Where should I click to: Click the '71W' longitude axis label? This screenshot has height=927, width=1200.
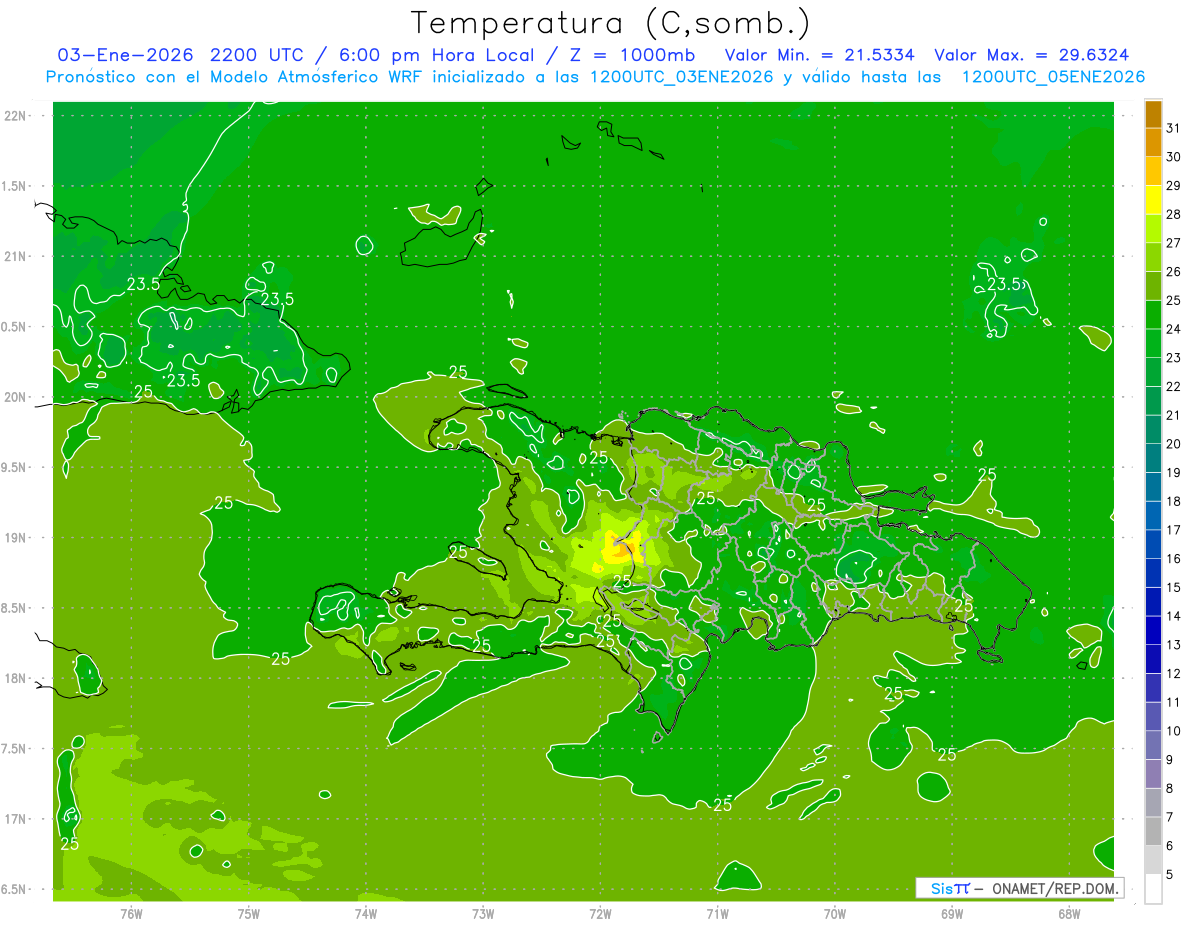coord(717,913)
